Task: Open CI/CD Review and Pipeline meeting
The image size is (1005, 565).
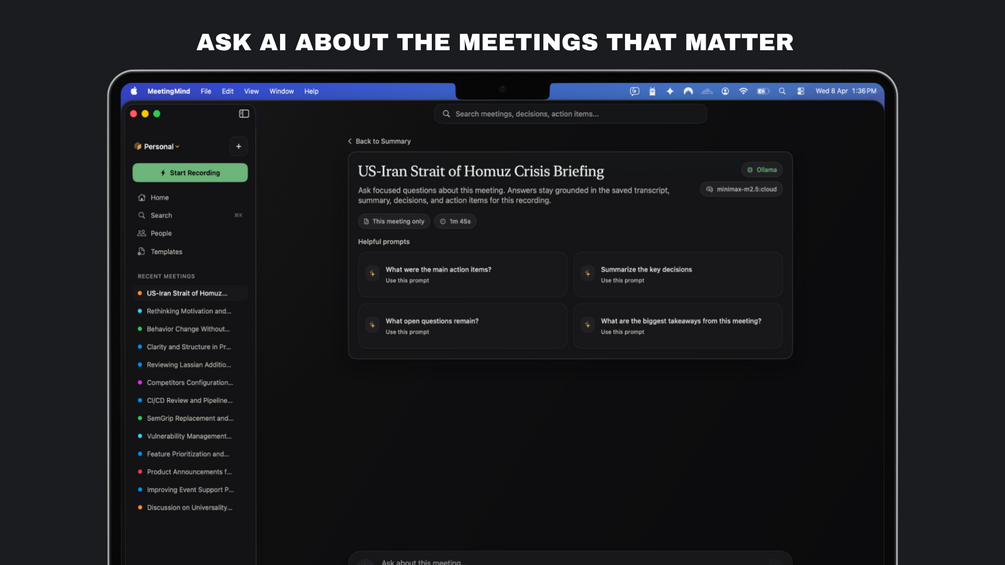Action: point(190,400)
